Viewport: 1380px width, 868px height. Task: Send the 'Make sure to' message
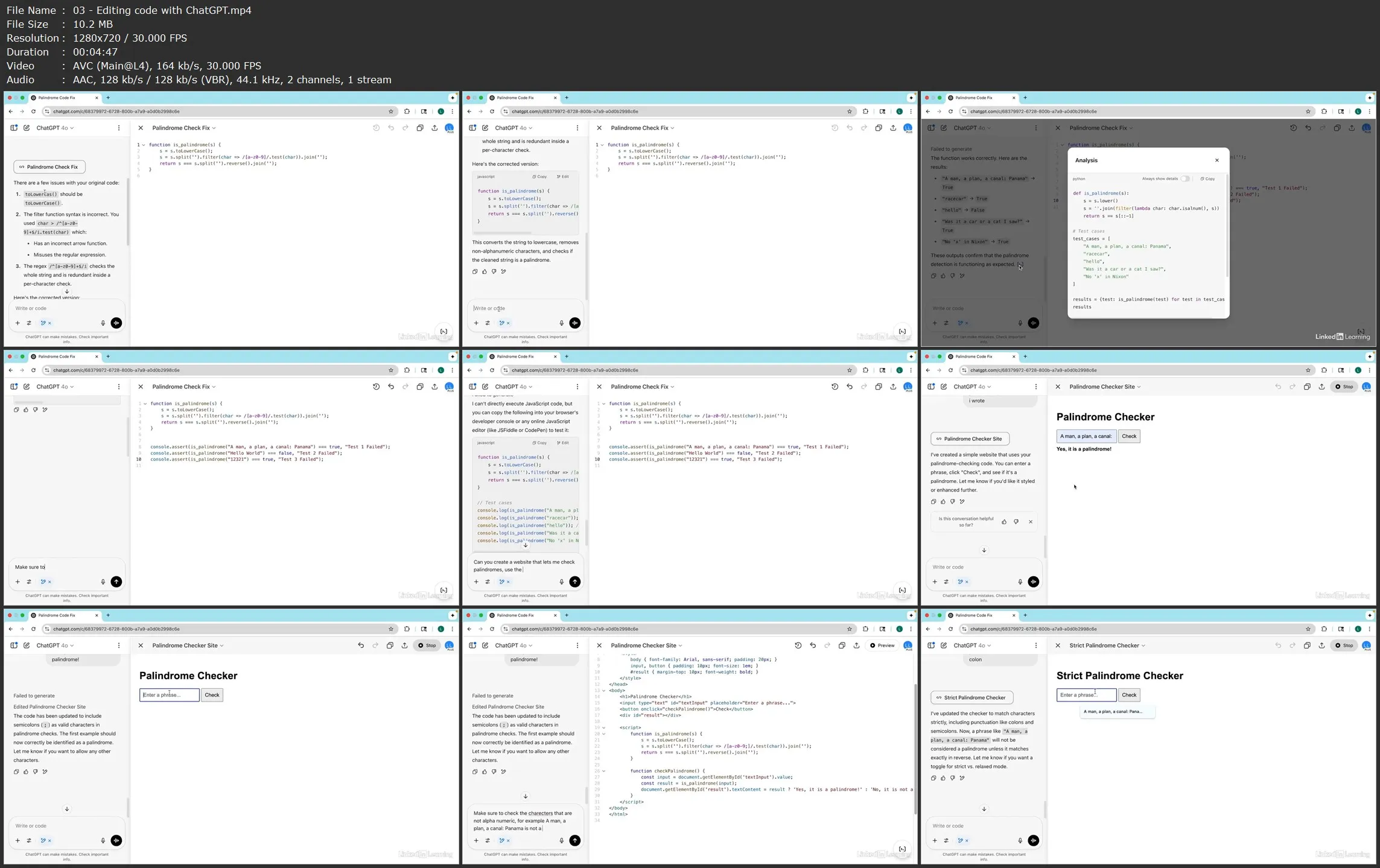click(116, 581)
